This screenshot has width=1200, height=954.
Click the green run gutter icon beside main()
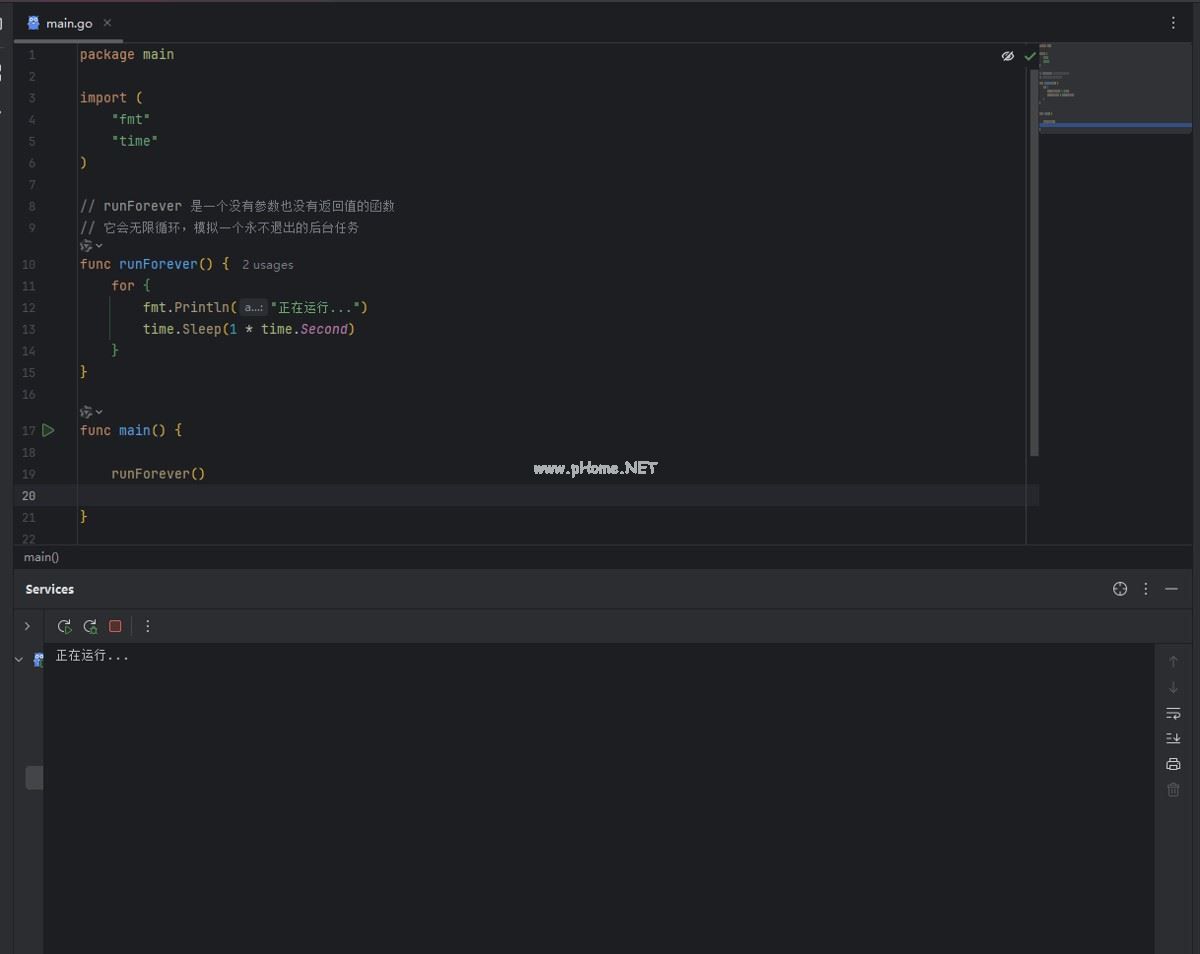coord(48,430)
